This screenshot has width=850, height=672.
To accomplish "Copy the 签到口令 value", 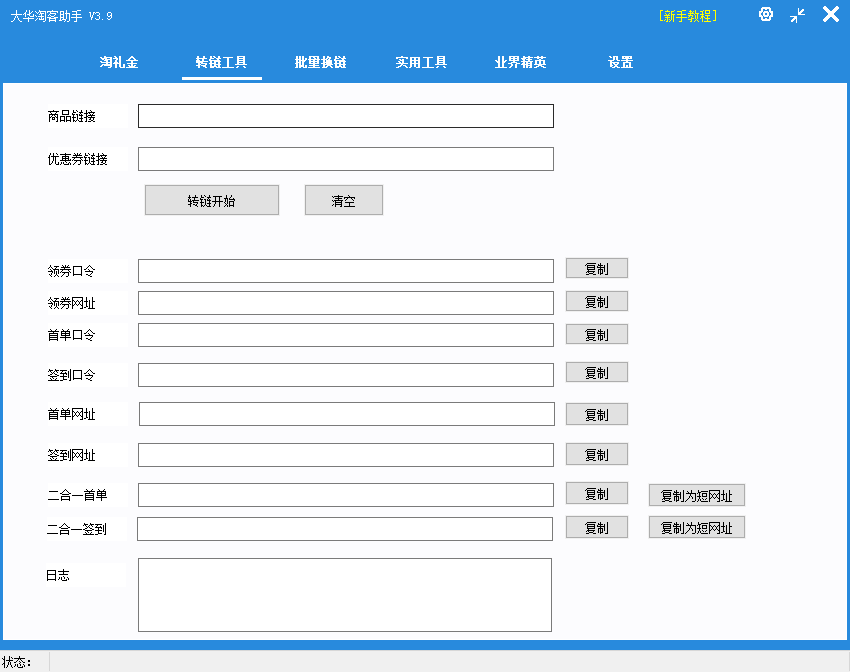I will tap(597, 372).
